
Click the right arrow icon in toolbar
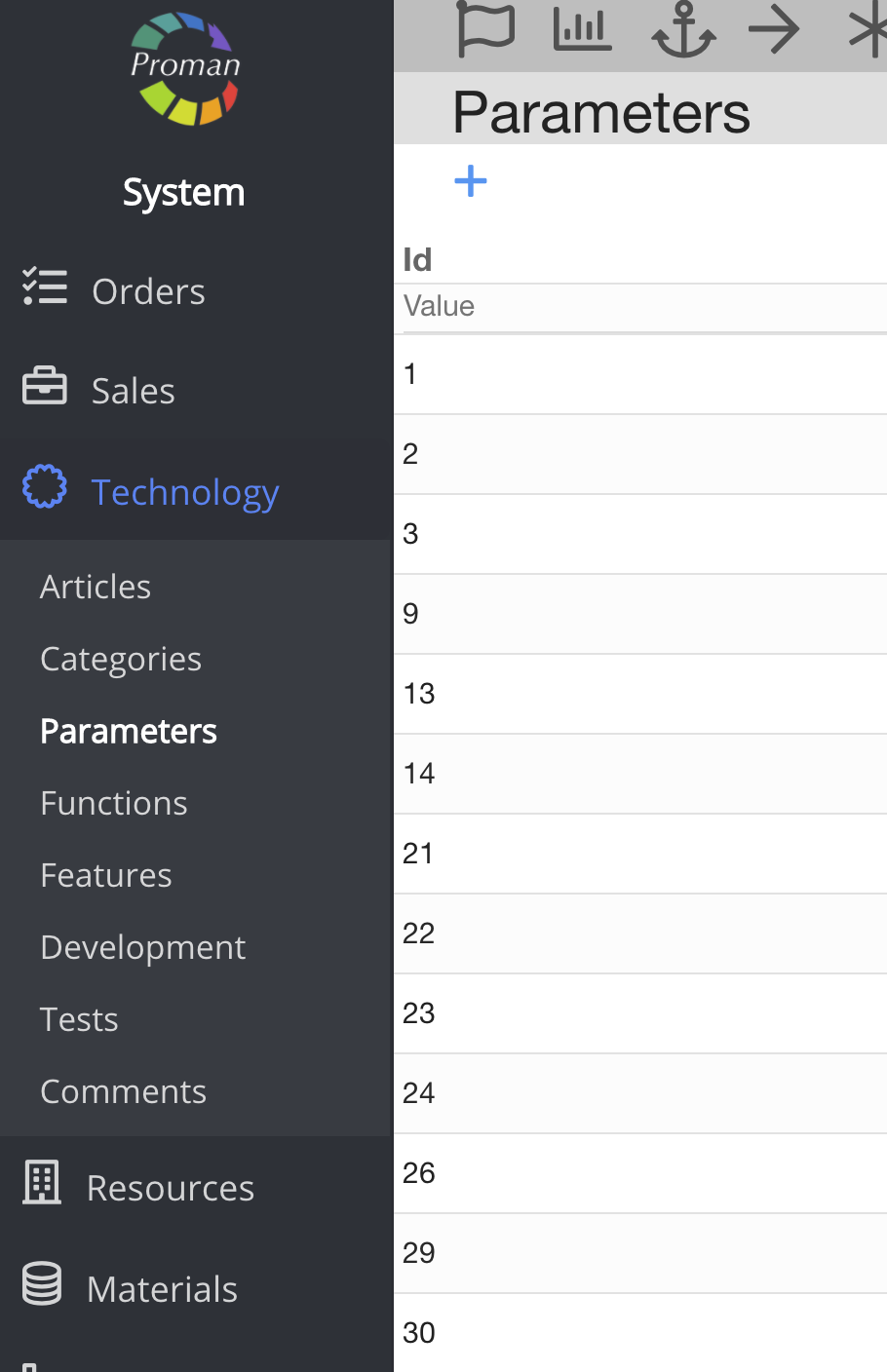(774, 29)
